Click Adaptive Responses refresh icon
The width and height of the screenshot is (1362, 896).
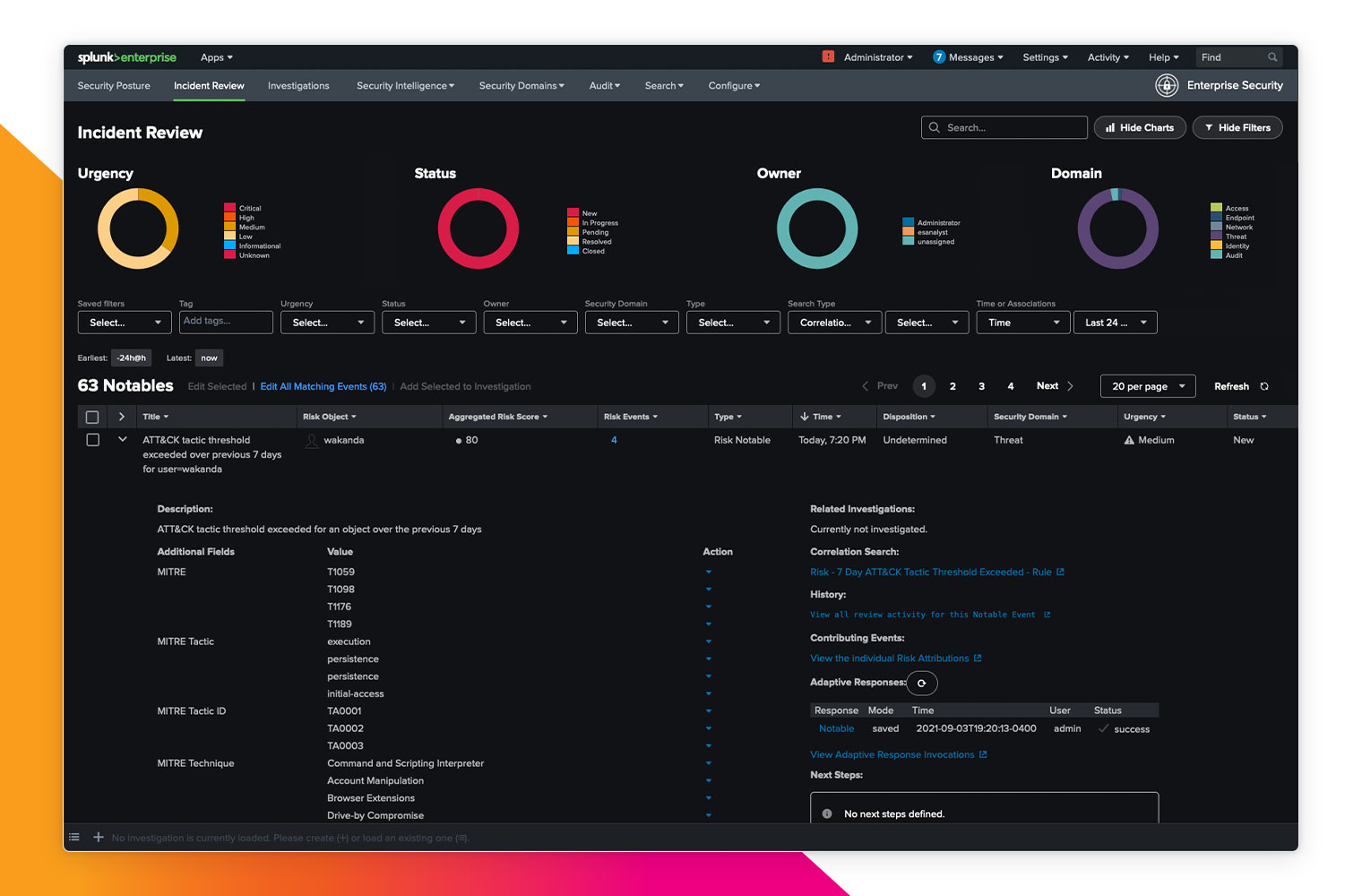point(922,683)
